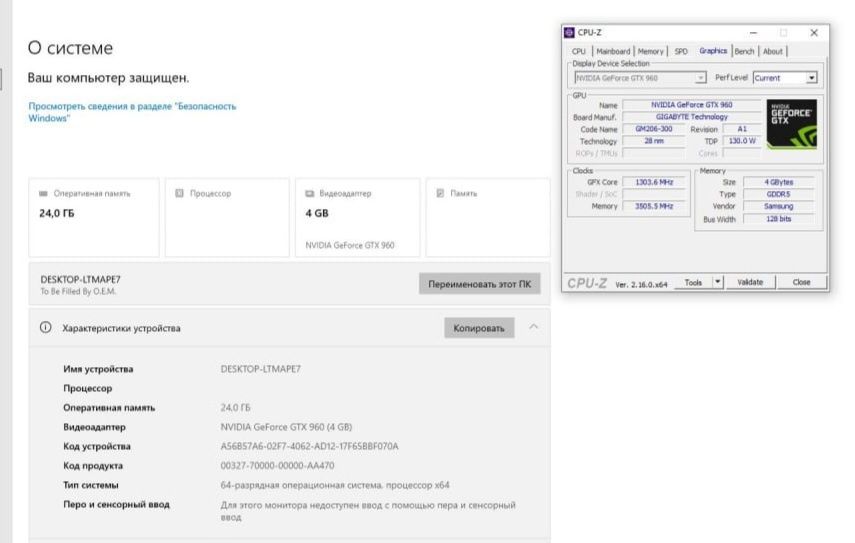Click the Копировать button
Screen dimensions: 855x543
point(479,328)
